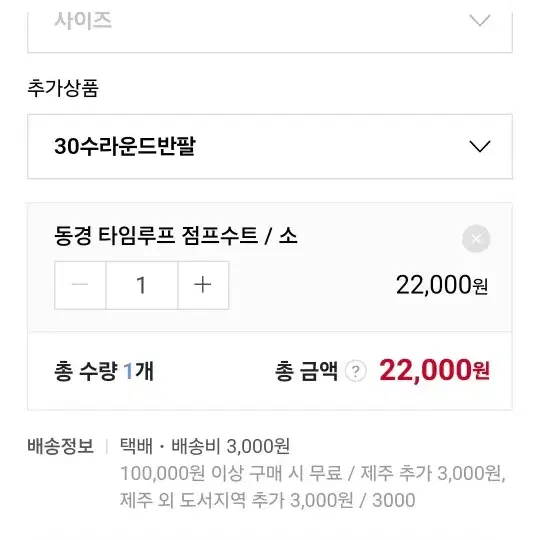
Task: Increase quantity with the plus button
Action: point(203,285)
